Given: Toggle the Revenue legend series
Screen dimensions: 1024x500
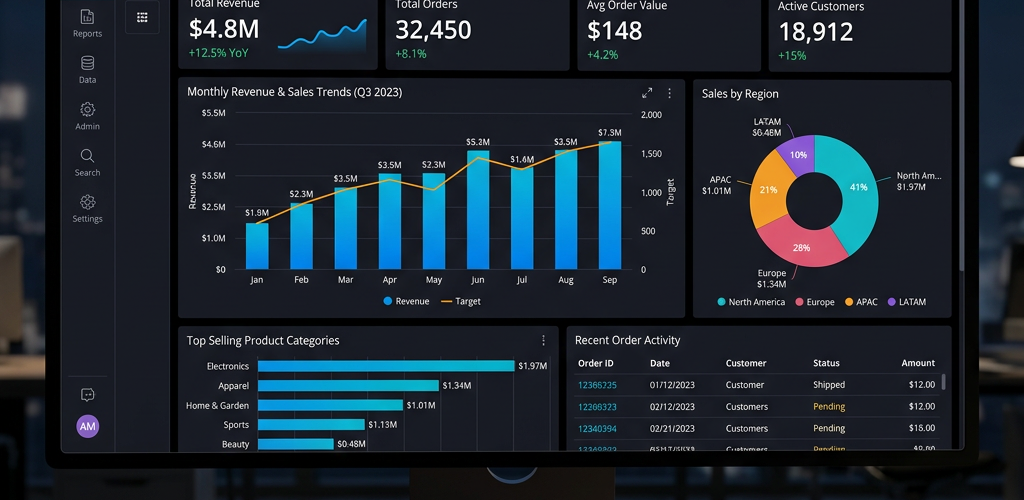Looking at the screenshot, I should (406, 302).
